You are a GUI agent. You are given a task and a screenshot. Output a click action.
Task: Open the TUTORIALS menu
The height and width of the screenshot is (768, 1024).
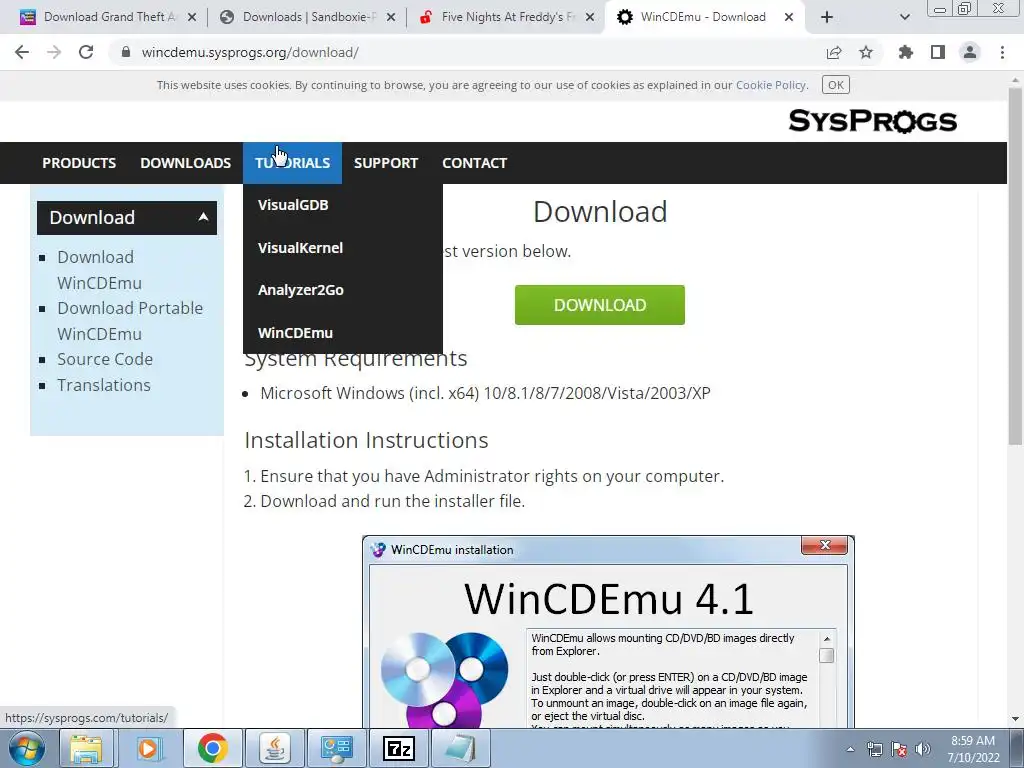tap(293, 163)
